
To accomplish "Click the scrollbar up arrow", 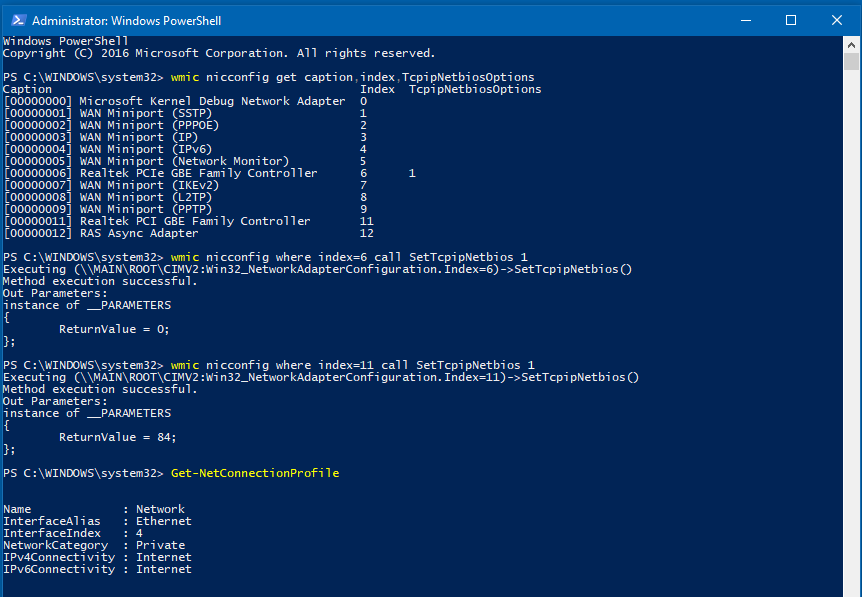I will click(x=852, y=45).
